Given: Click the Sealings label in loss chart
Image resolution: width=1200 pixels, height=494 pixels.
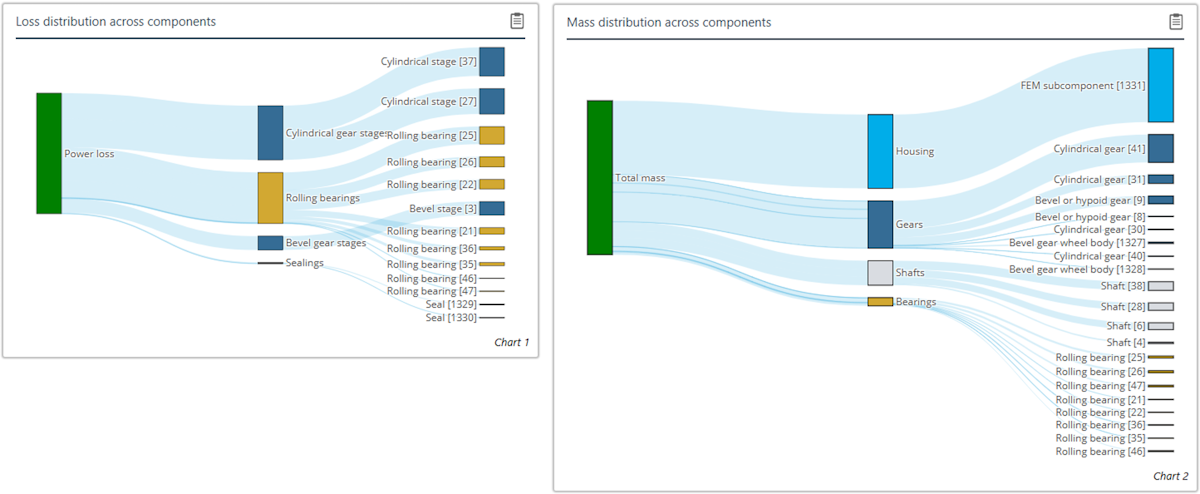Looking at the screenshot, I should coord(306,263).
